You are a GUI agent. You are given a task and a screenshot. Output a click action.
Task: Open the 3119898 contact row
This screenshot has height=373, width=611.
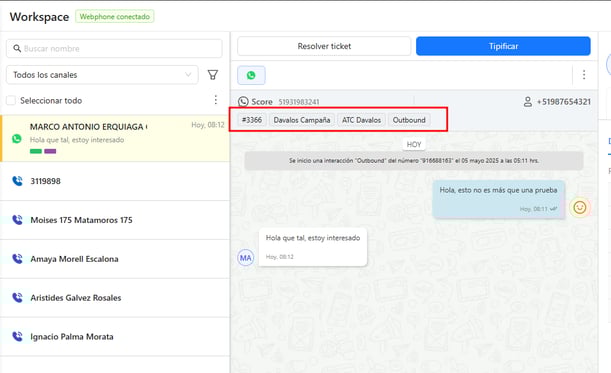coord(115,181)
